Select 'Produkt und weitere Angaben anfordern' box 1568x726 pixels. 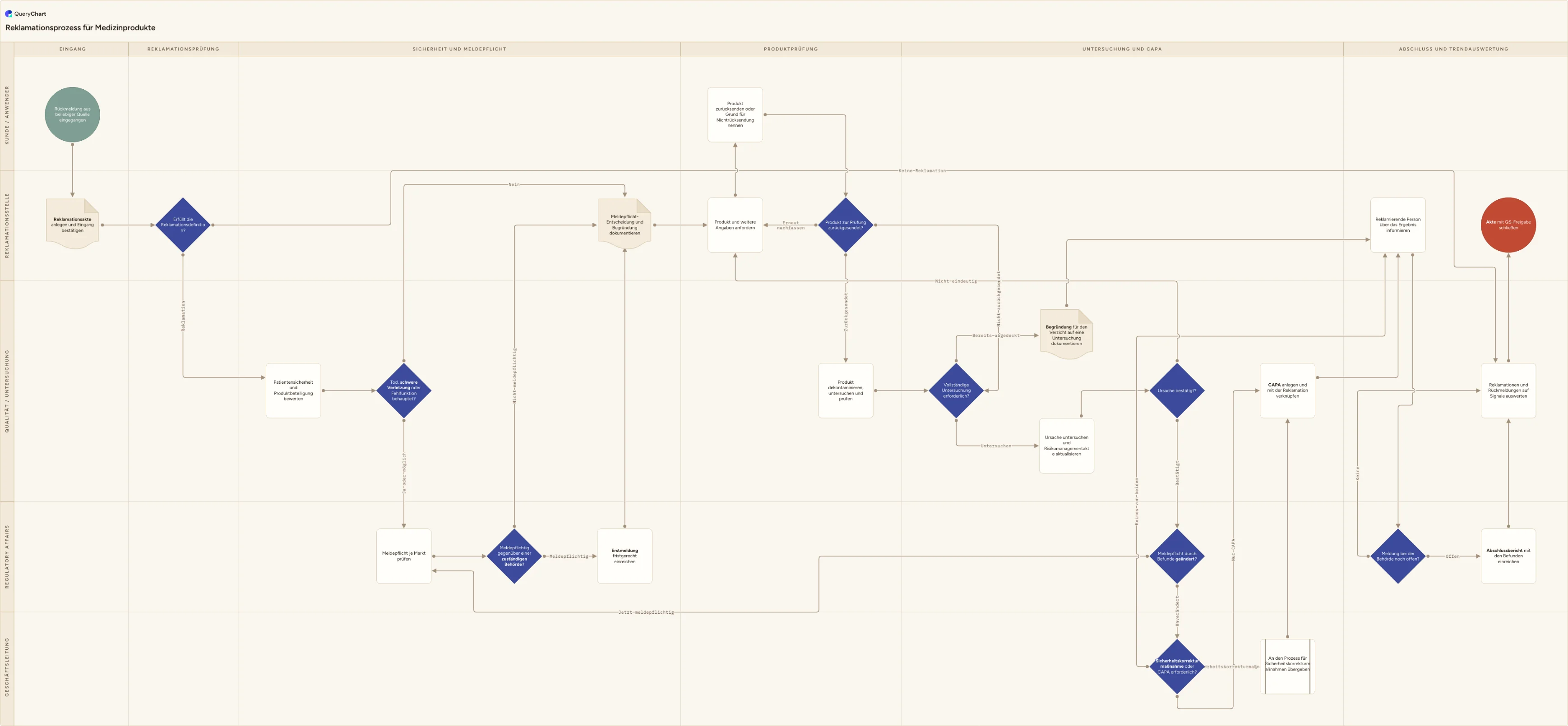pyautogui.click(x=735, y=225)
